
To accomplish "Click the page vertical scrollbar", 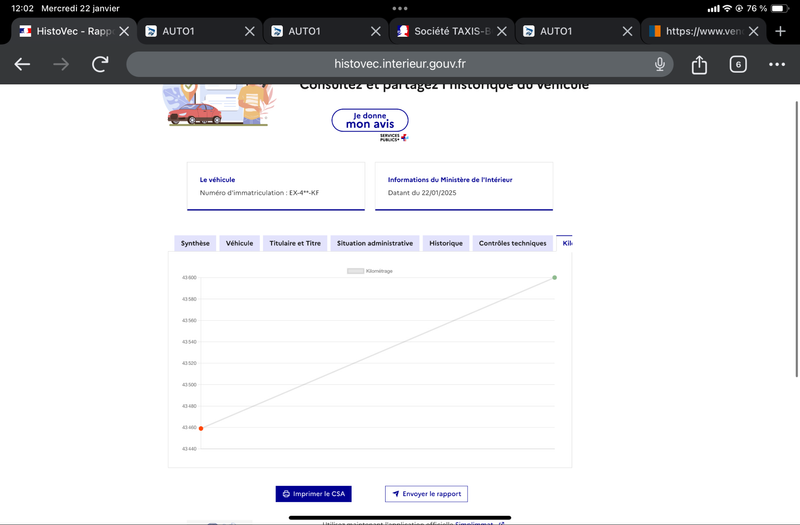I will tap(796, 239).
